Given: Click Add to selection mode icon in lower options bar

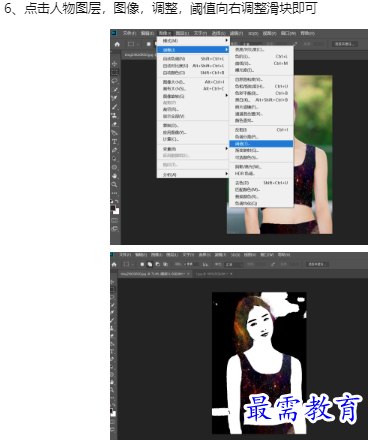Looking at the screenshot, I should (150, 264).
